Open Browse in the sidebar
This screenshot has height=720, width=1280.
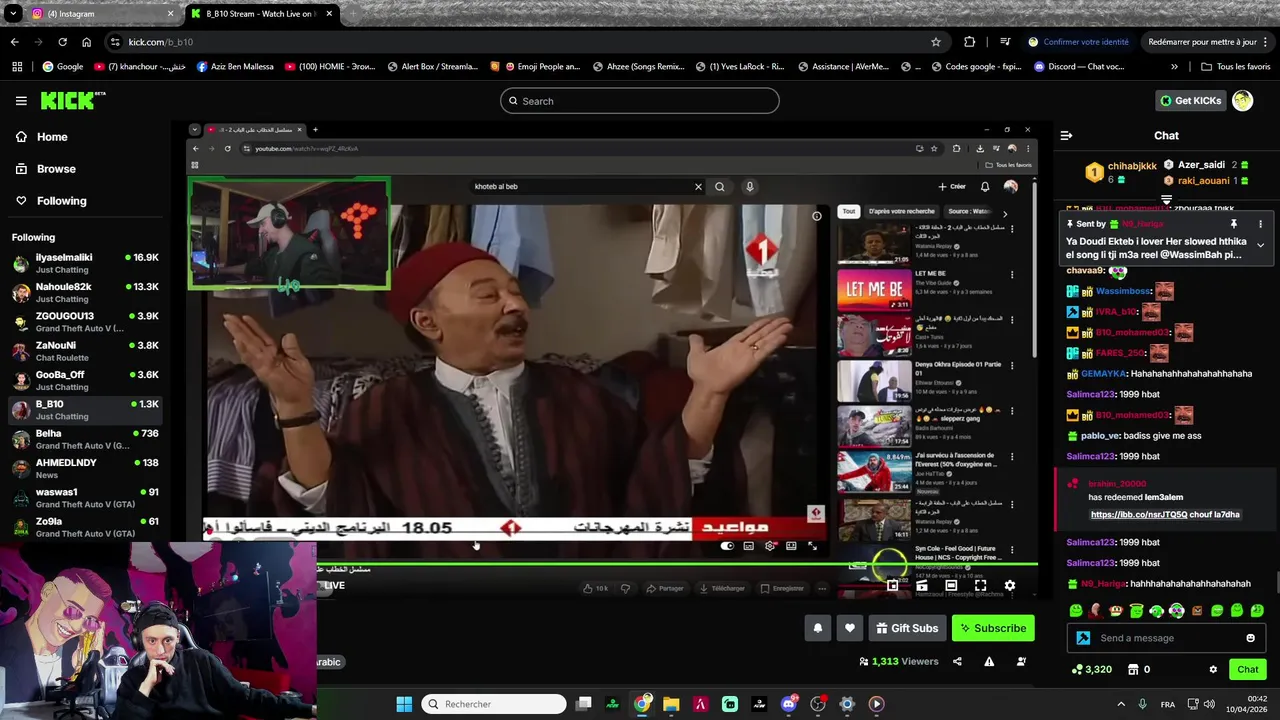pyautogui.click(x=56, y=169)
